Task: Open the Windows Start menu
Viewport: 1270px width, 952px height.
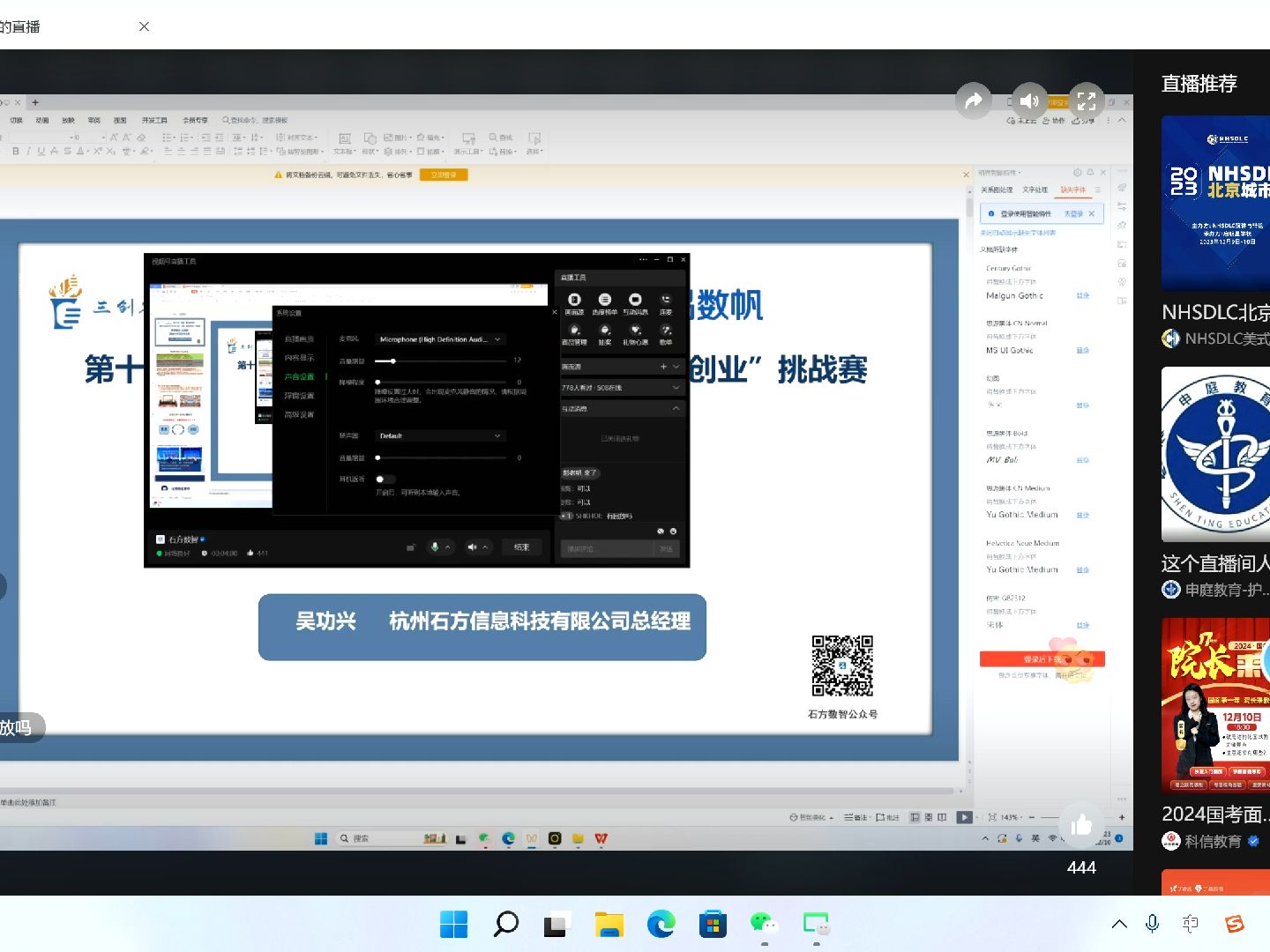Action: click(x=454, y=924)
